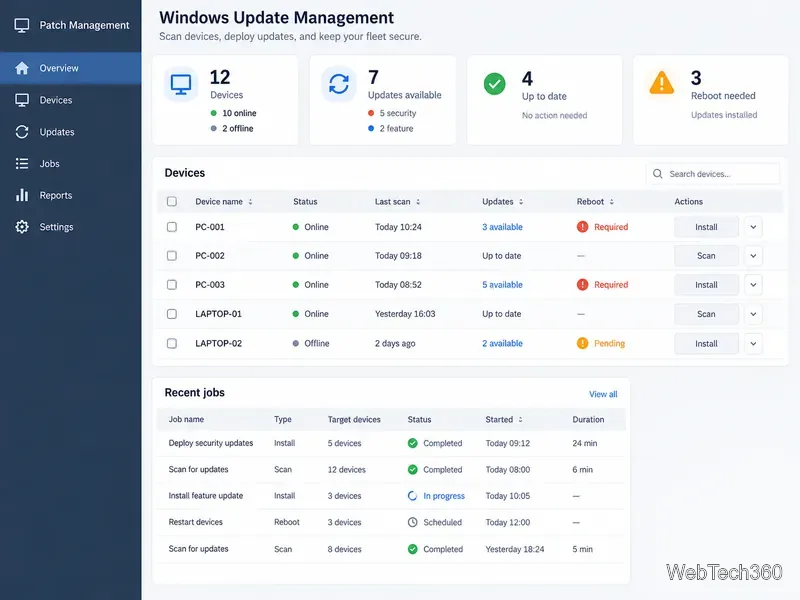The image size is (800, 600).
Task: Click the Restart devices job name
Action: pyautogui.click(x=195, y=522)
